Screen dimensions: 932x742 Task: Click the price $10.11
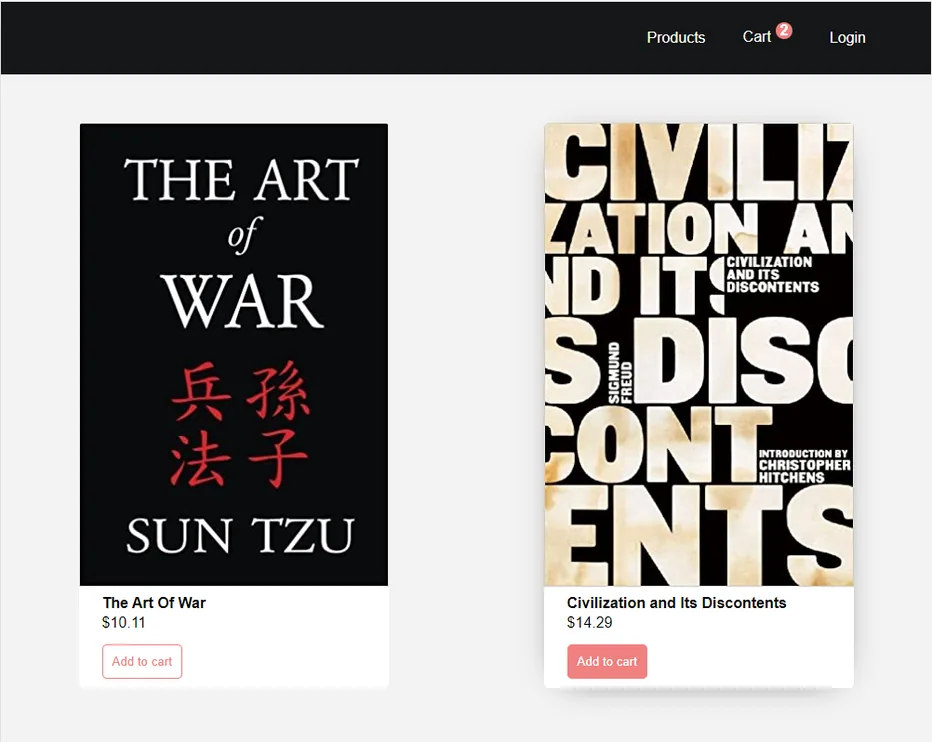point(124,622)
